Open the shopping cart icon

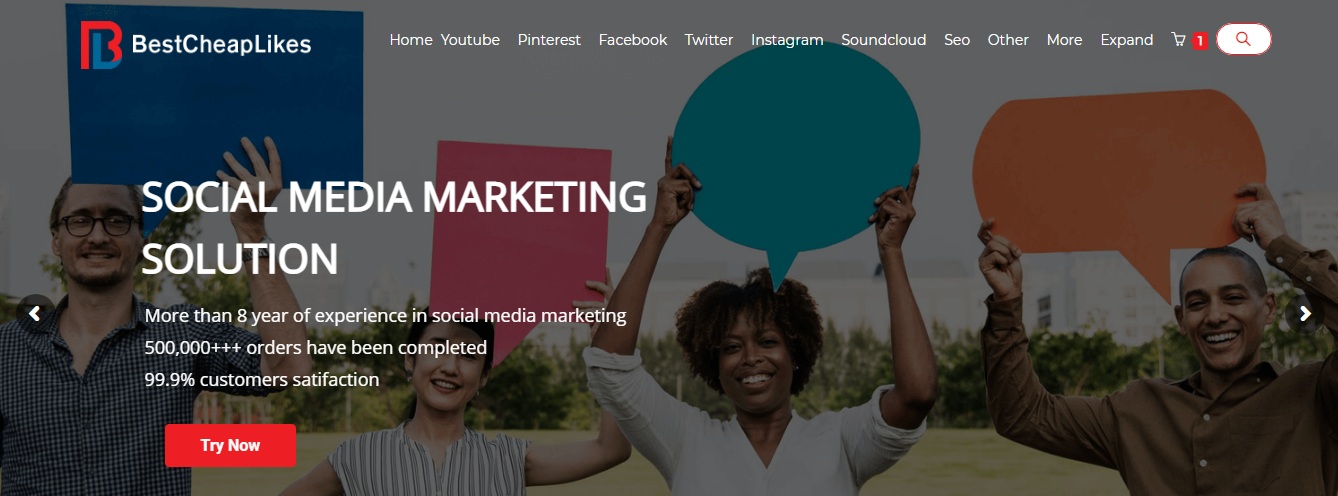coord(1178,40)
